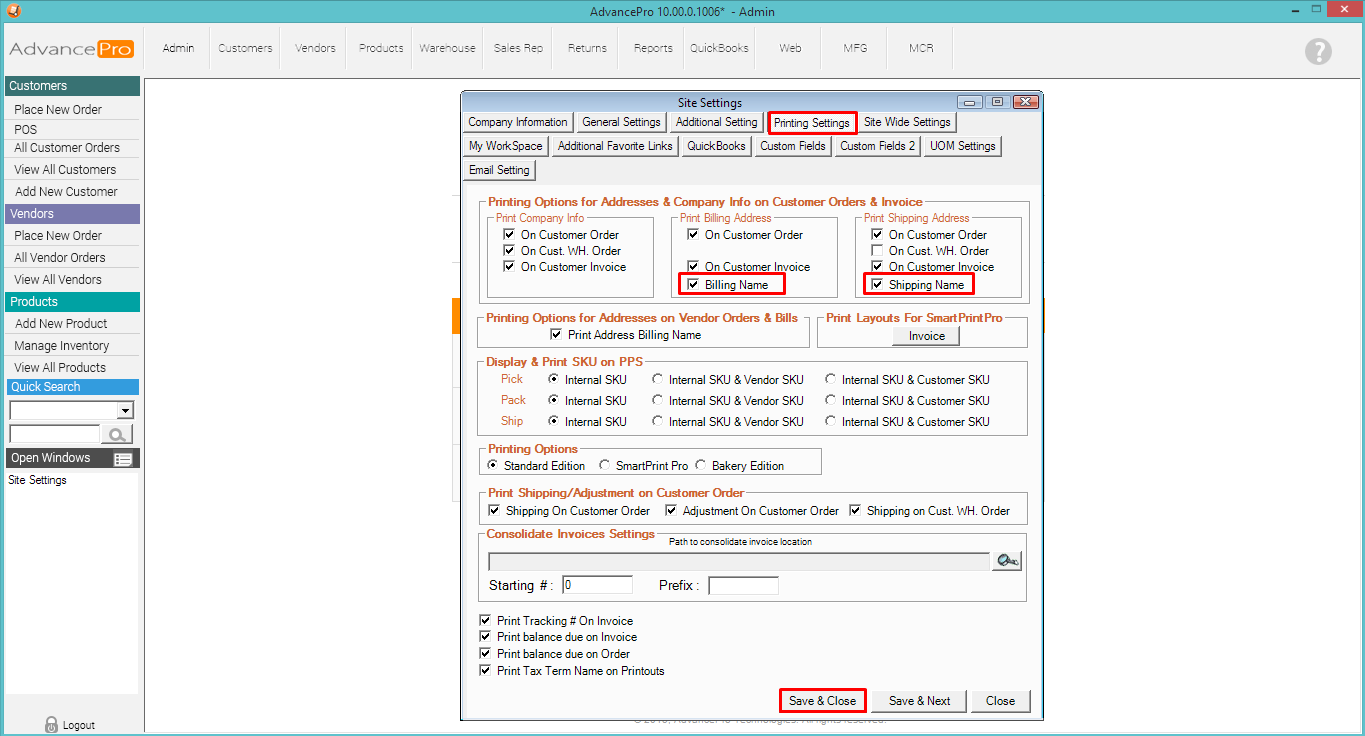Uncheck the Billing Name checkbox
This screenshot has height=736, width=1365.
click(x=693, y=285)
